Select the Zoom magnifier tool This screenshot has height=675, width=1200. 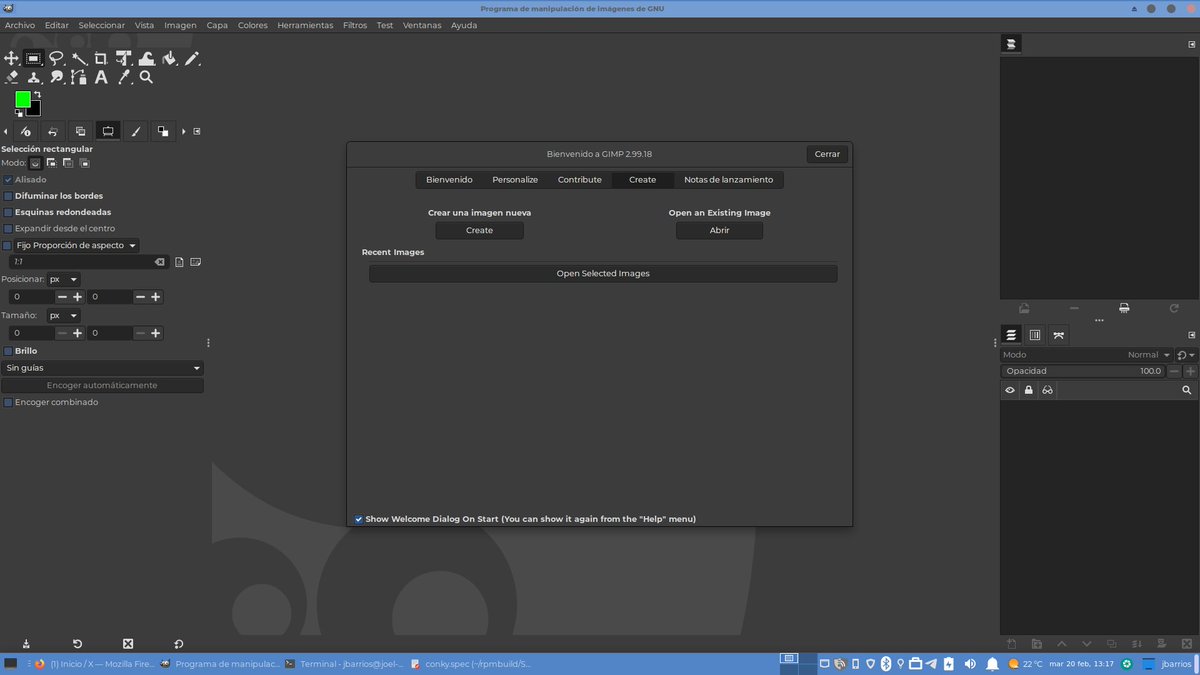tap(146, 77)
